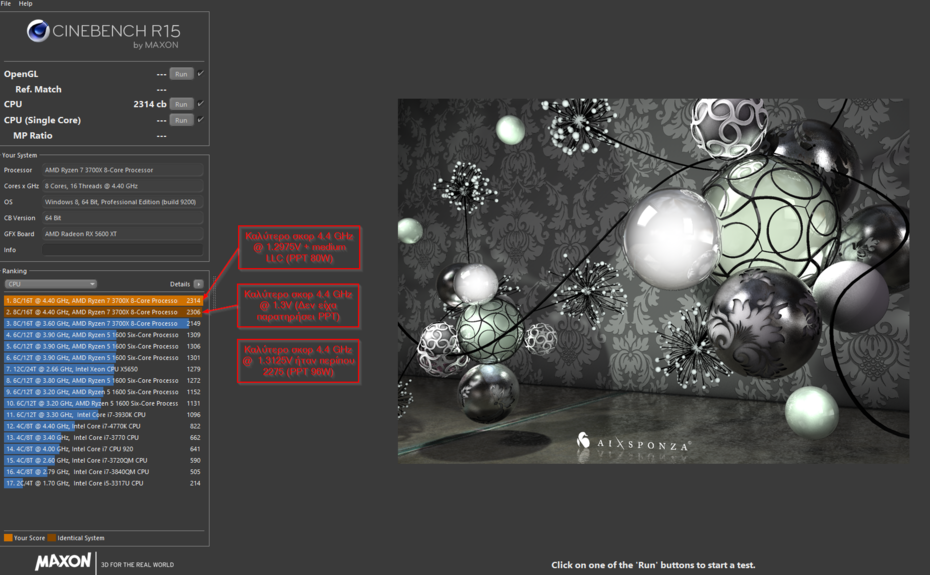Select the Core i5-3317U ranking row

click(103, 483)
